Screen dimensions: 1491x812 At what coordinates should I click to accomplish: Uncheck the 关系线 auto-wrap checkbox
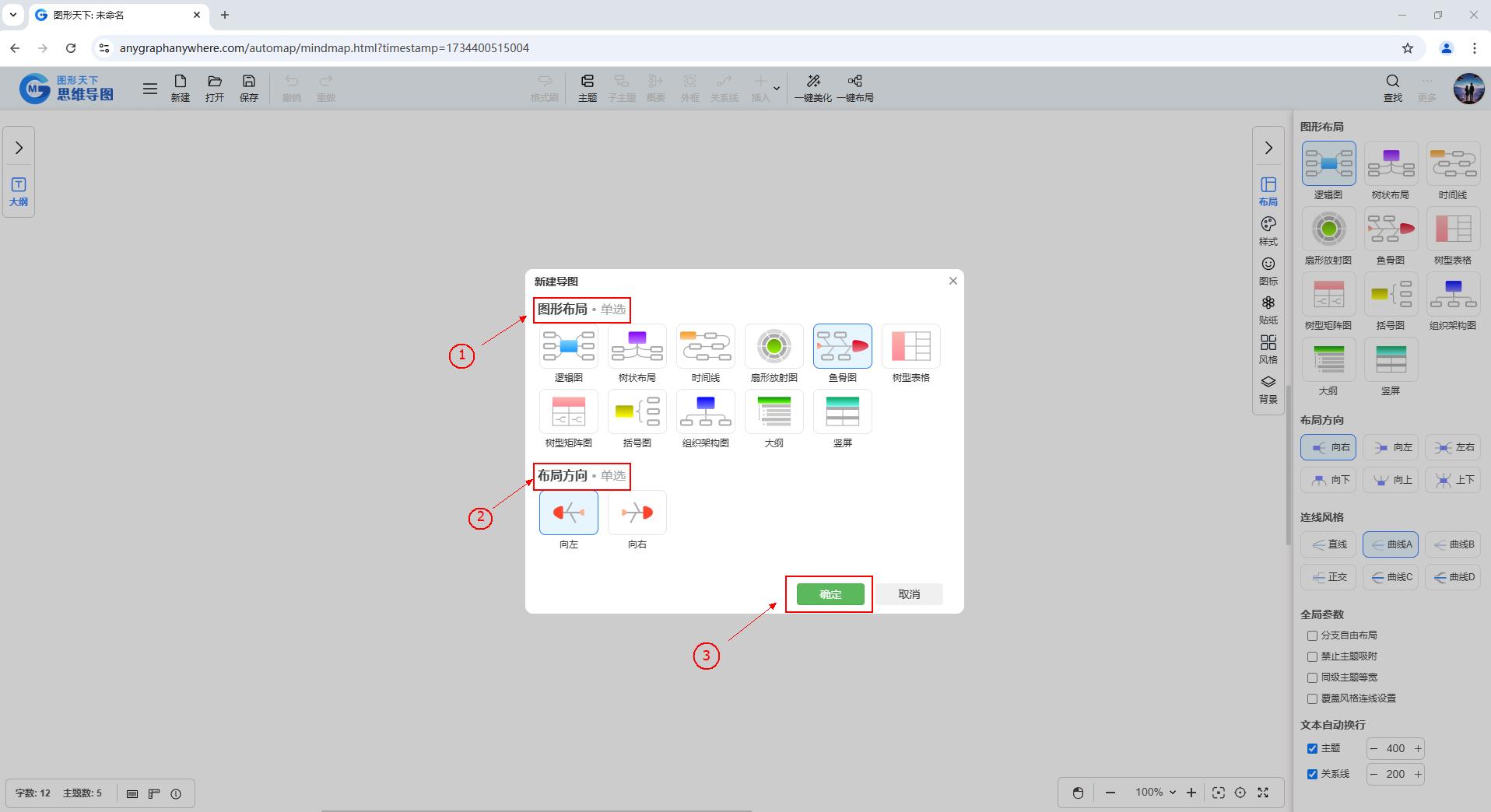coord(1312,774)
